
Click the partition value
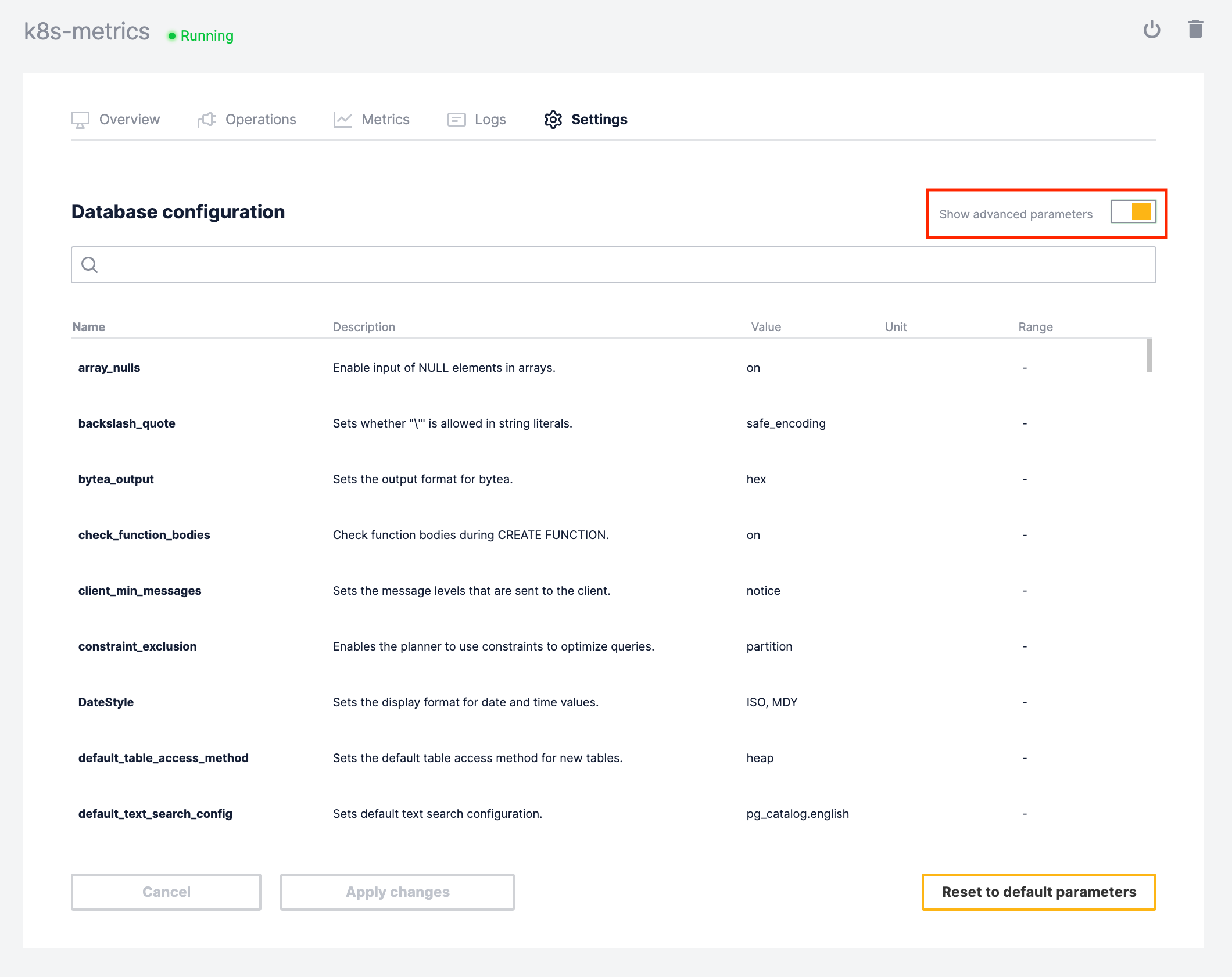point(769,646)
